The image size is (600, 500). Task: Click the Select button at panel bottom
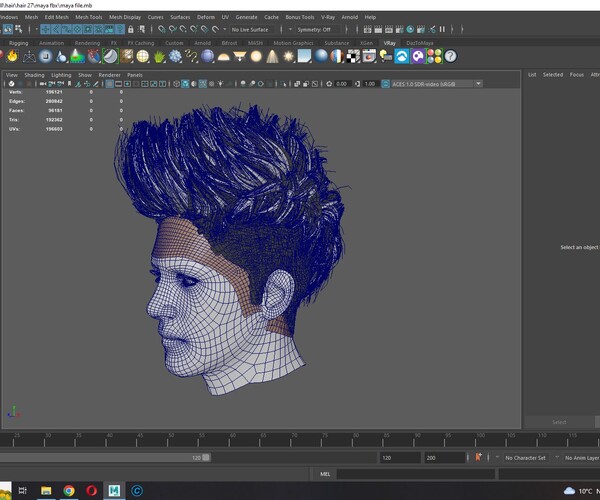pos(559,422)
